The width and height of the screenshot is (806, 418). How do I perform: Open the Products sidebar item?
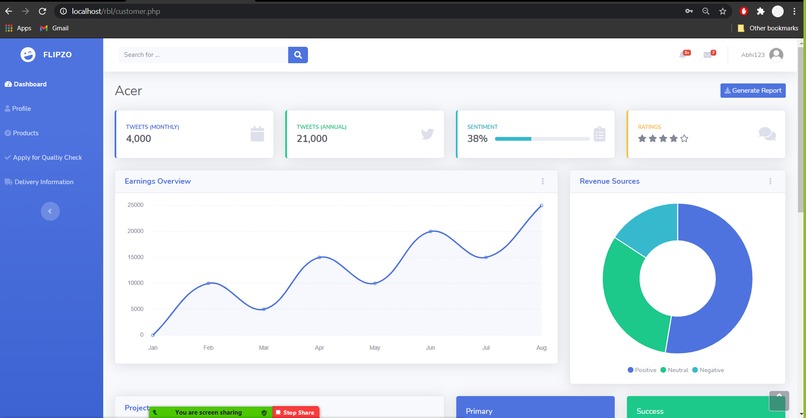pos(22,133)
